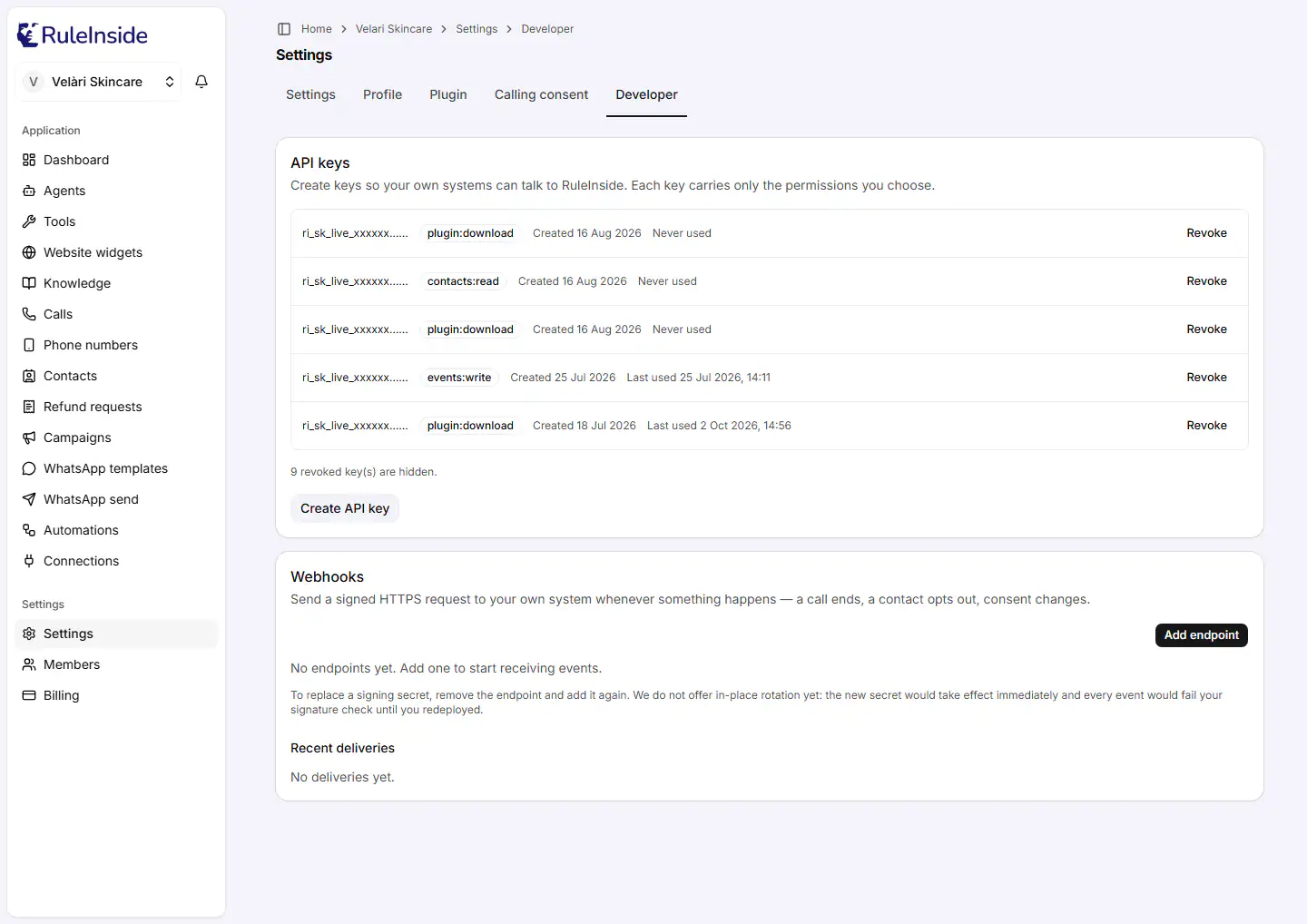Screen dimensions: 1307x924
Task: Click the contacts:read permission badge
Action: coord(463,281)
